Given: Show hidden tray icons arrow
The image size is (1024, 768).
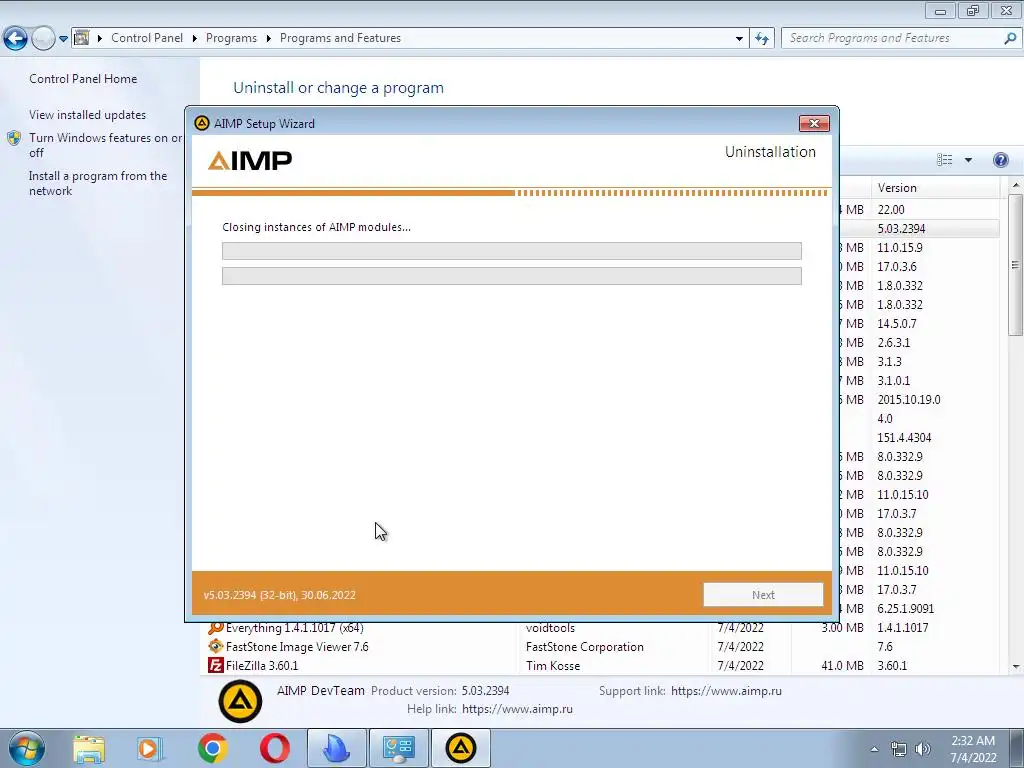Looking at the screenshot, I should 874,749.
